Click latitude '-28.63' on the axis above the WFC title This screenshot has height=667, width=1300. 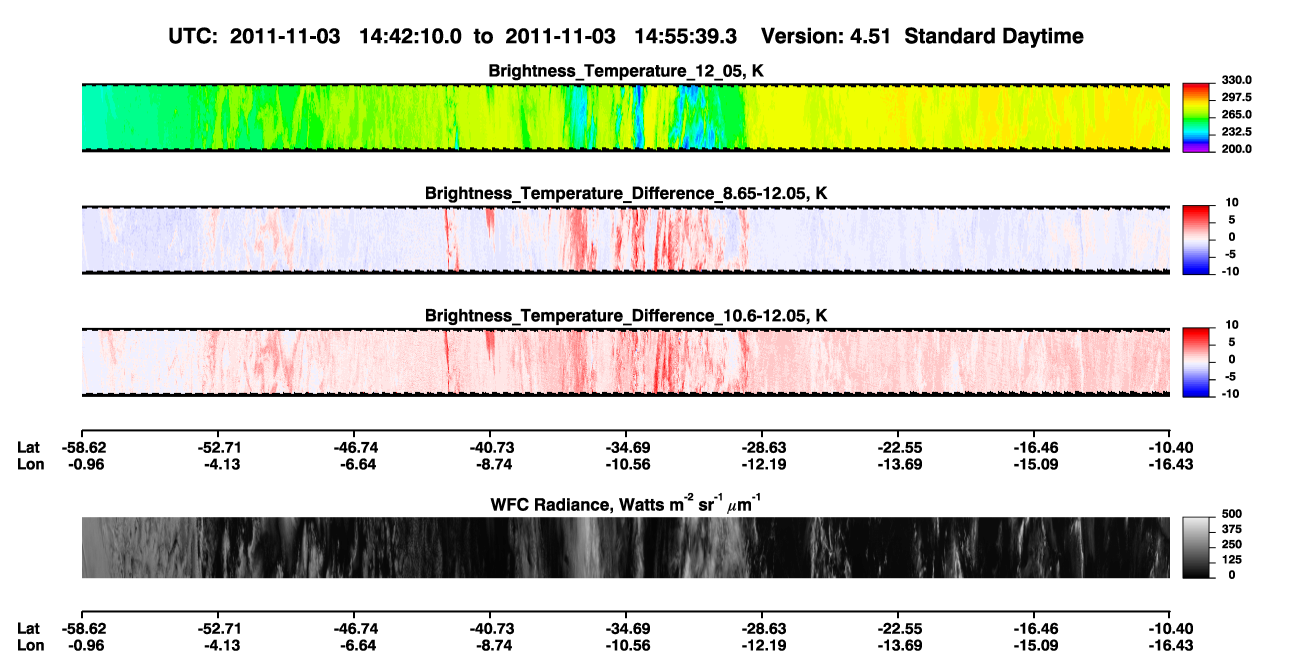click(762, 448)
